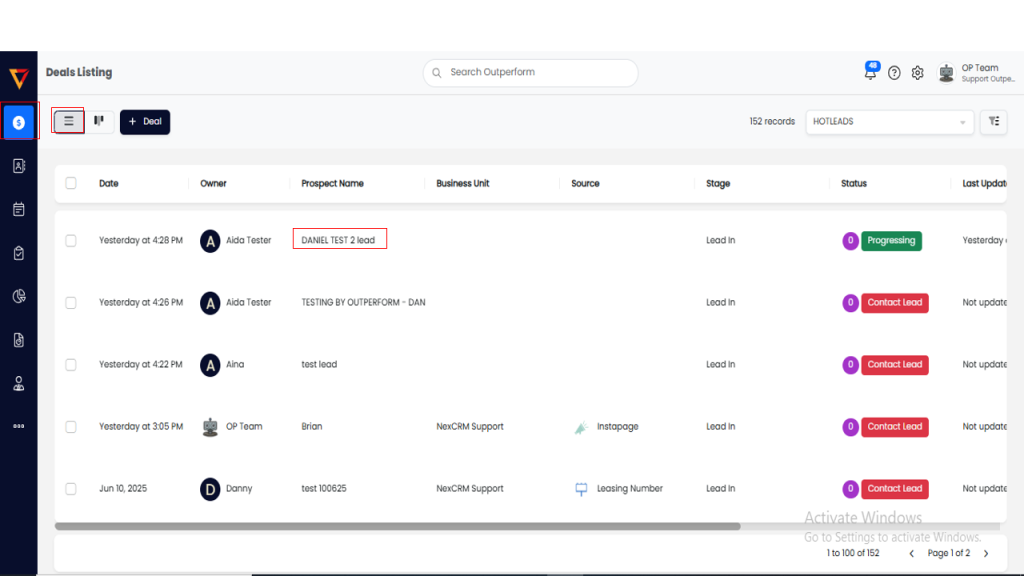Click the notifications bell icon
1024x576 pixels.
[x=870, y=73]
